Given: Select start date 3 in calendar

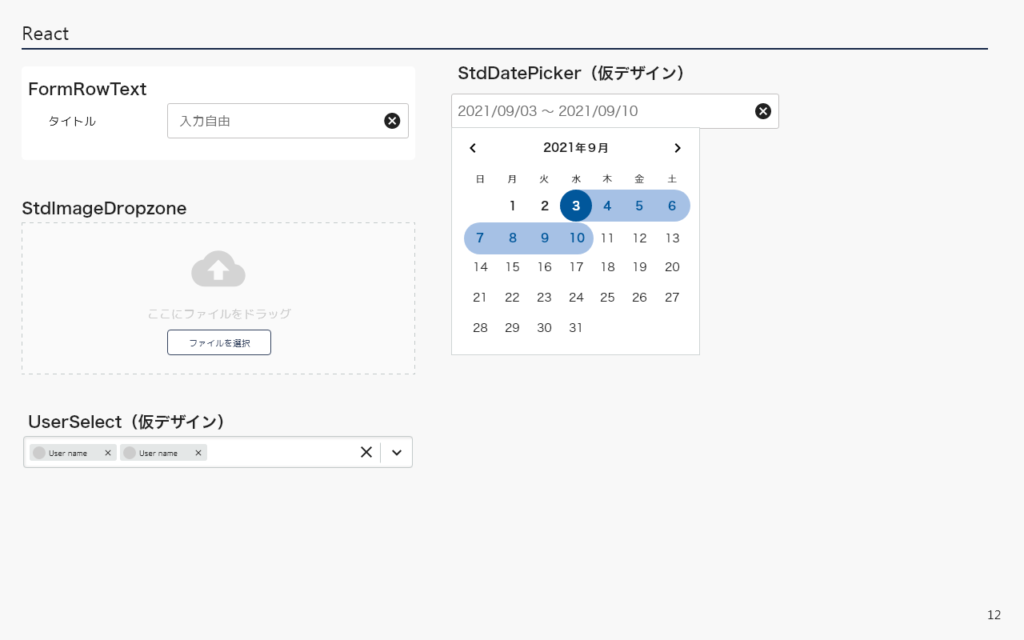Looking at the screenshot, I should (576, 206).
